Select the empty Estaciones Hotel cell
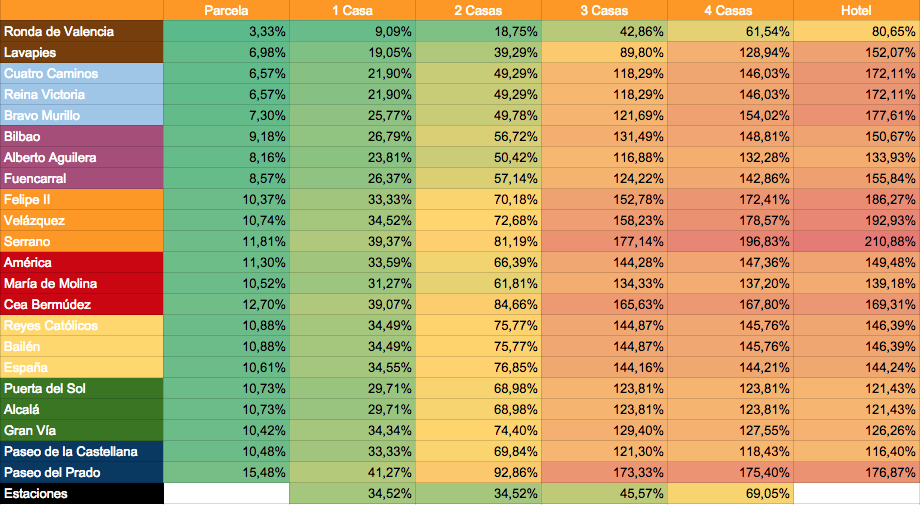The width and height of the screenshot is (920, 505). click(857, 493)
